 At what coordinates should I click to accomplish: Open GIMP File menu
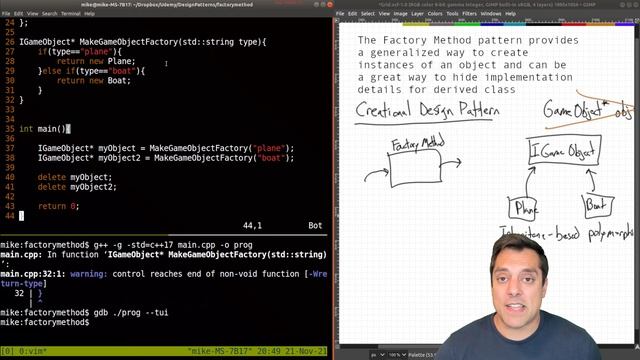[340, 13]
